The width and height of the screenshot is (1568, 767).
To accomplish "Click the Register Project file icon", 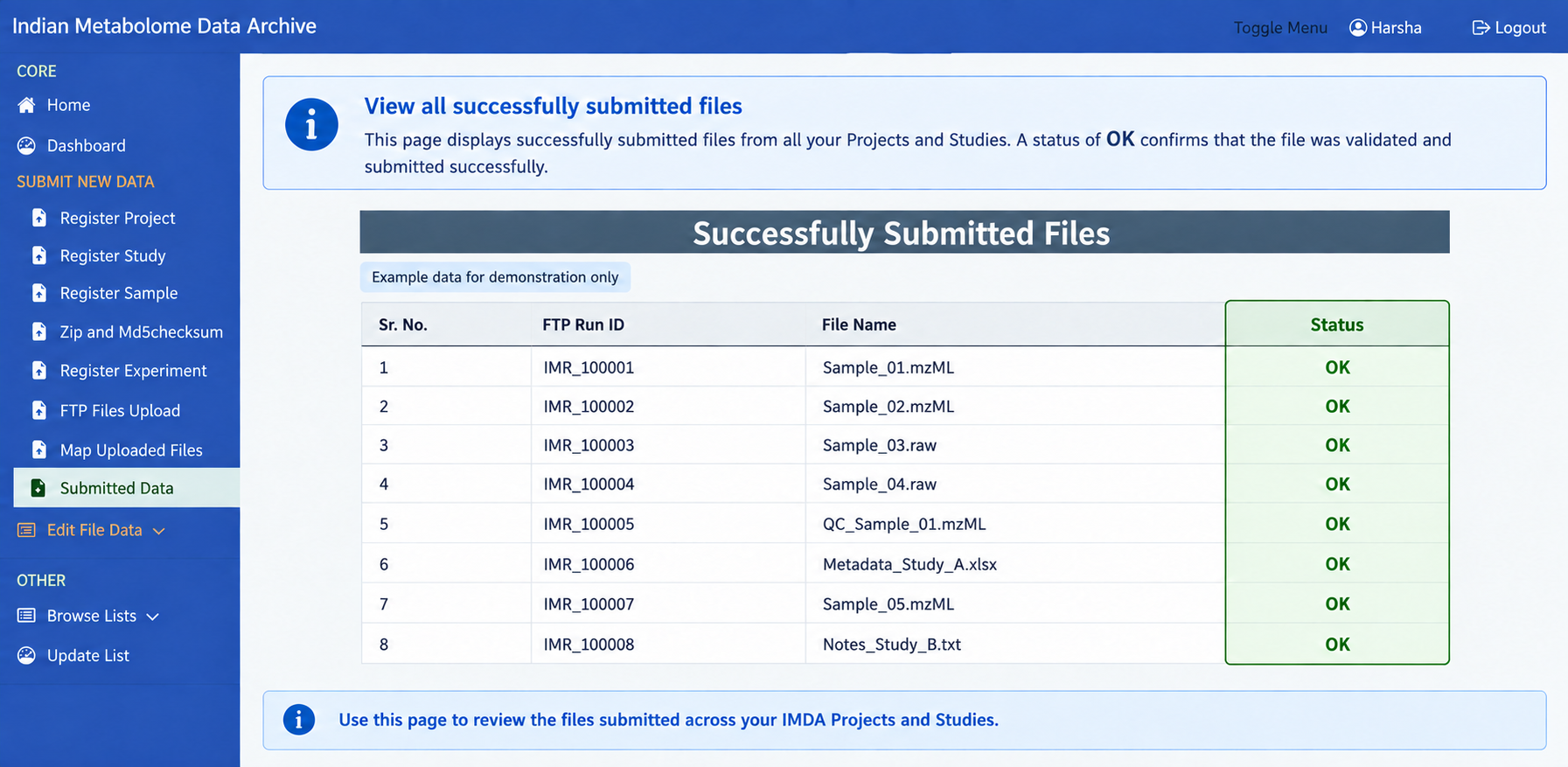I will coord(39,218).
